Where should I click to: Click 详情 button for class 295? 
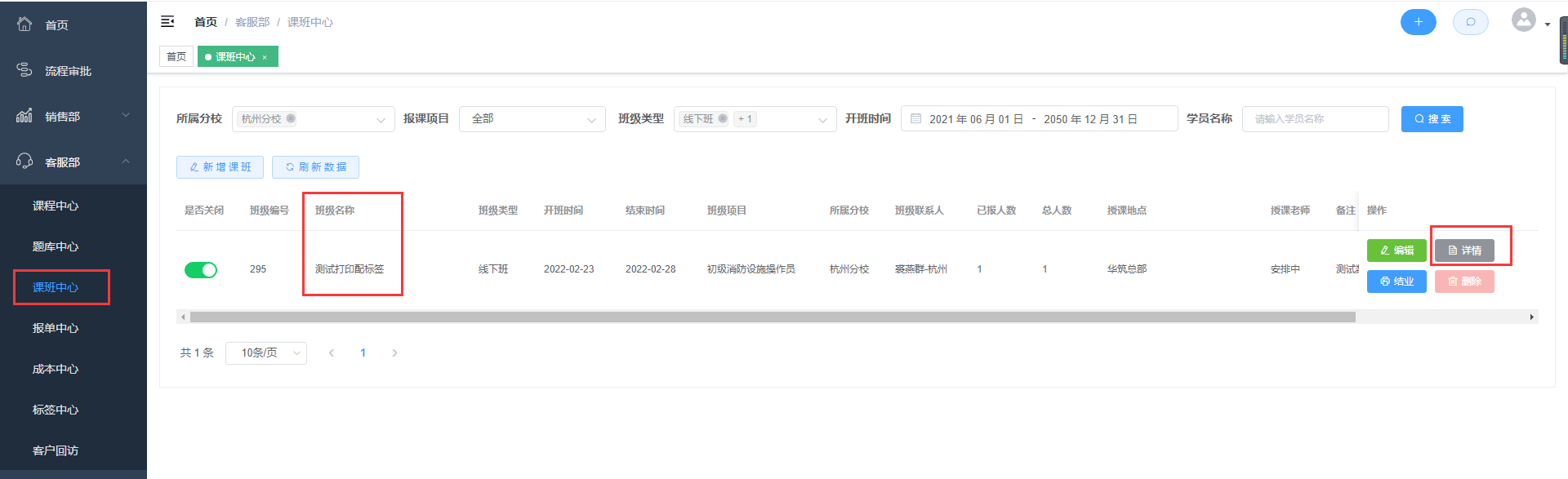pos(1464,251)
